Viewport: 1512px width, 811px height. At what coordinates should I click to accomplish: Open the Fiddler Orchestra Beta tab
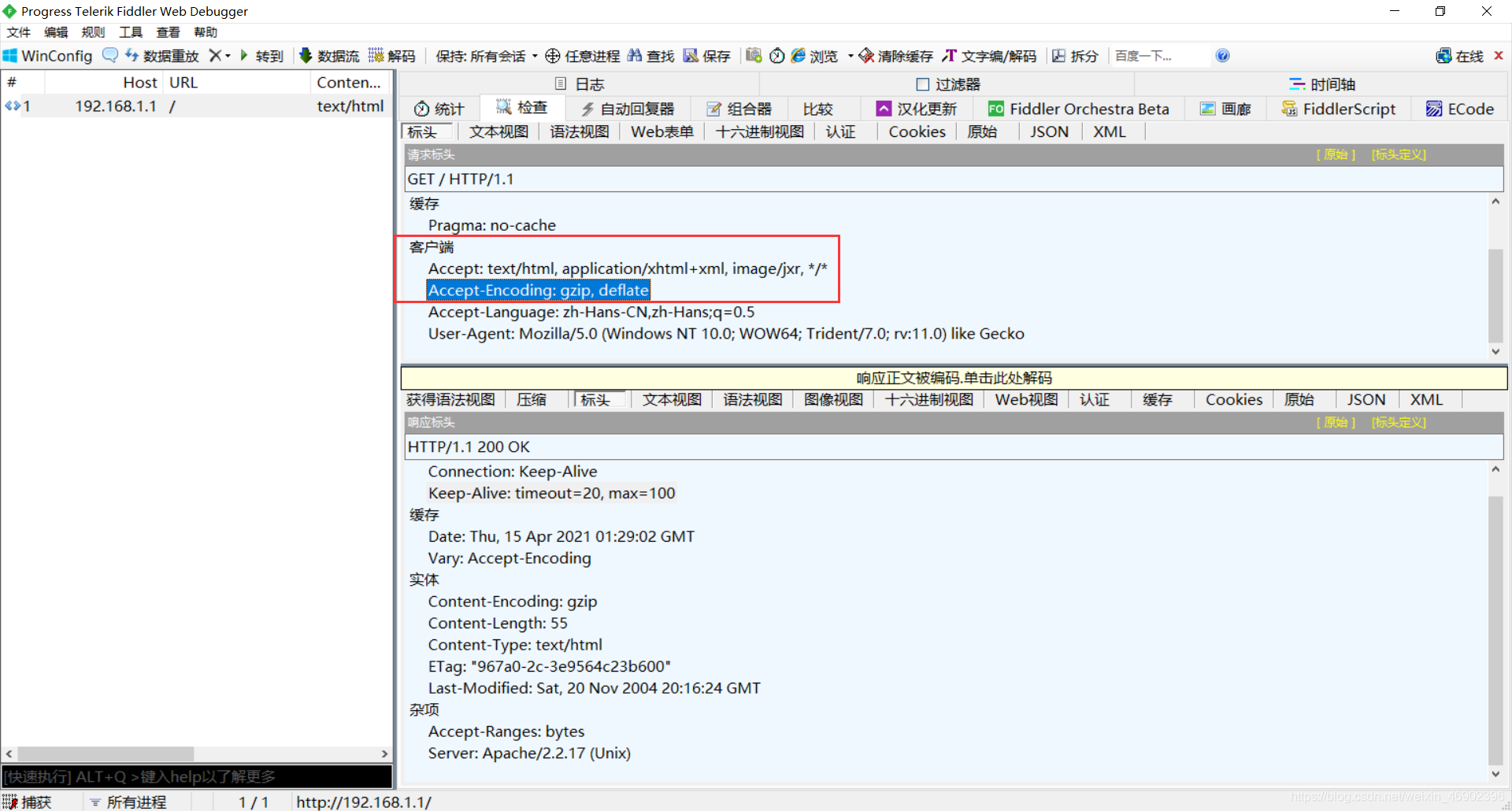pos(1079,109)
